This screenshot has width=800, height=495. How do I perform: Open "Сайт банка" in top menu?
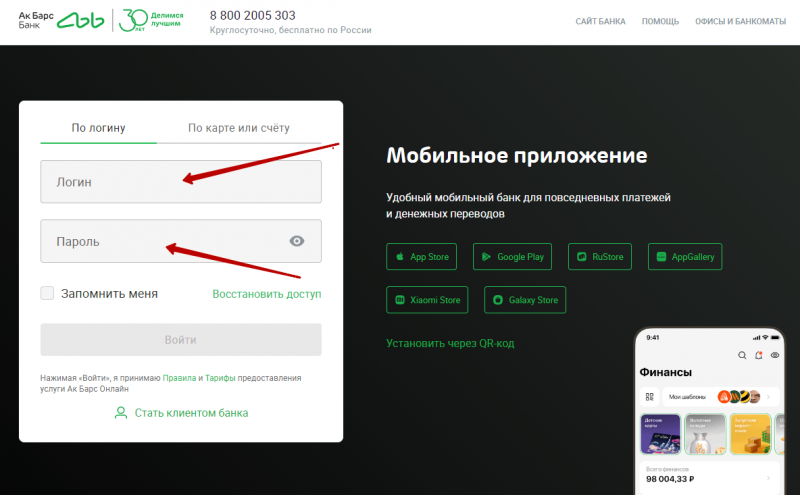coord(601,21)
